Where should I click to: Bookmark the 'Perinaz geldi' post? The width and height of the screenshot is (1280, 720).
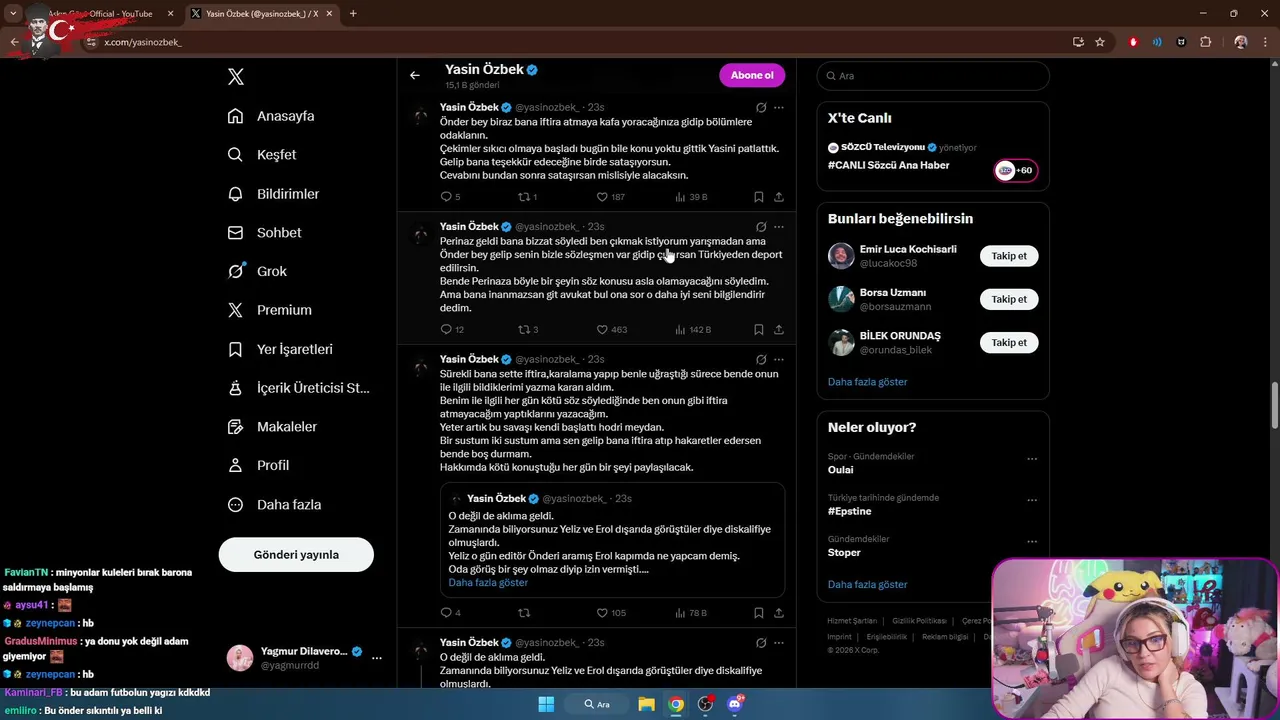coord(759,329)
